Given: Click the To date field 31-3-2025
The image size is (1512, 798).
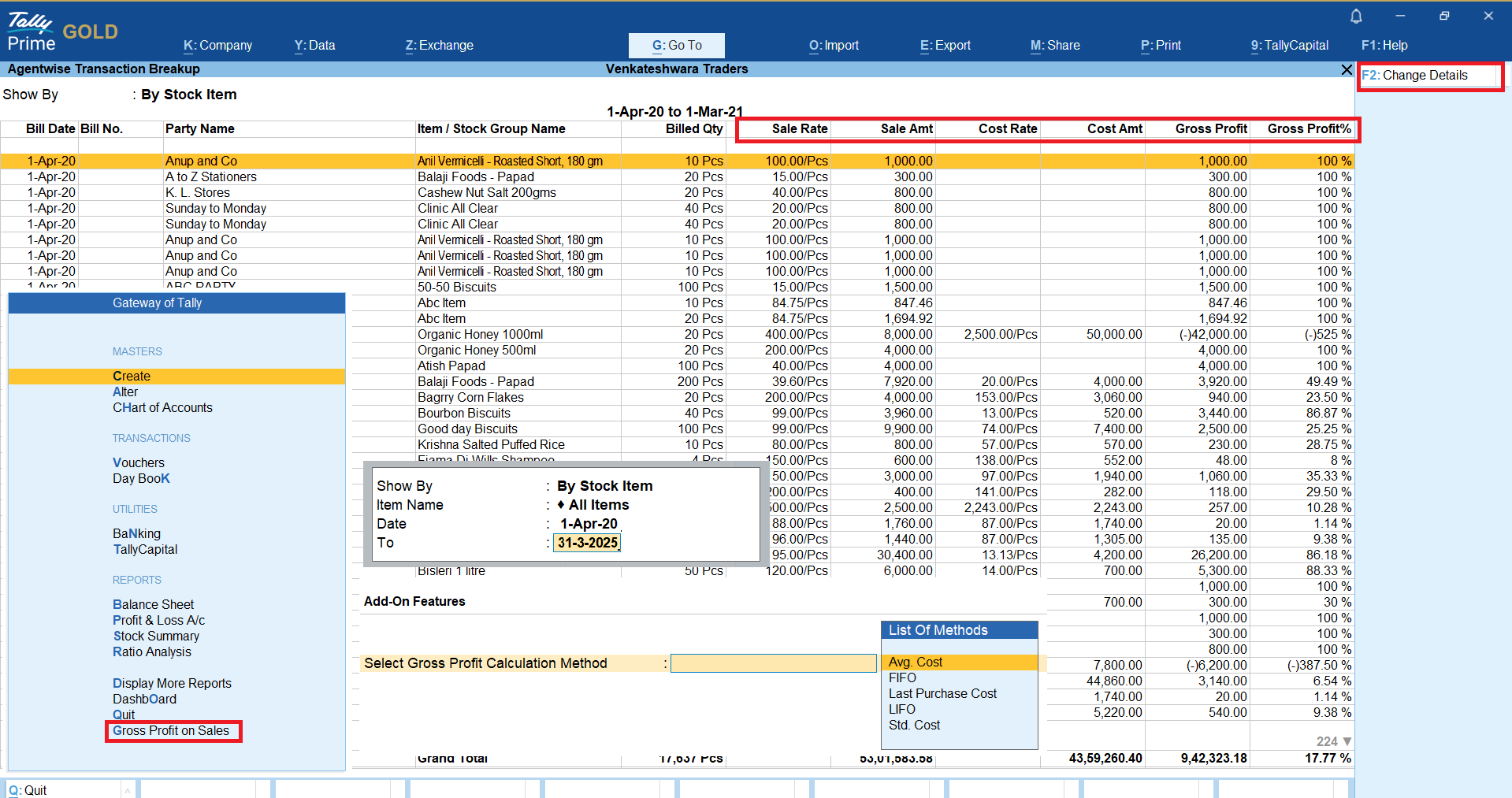Looking at the screenshot, I should click(587, 543).
